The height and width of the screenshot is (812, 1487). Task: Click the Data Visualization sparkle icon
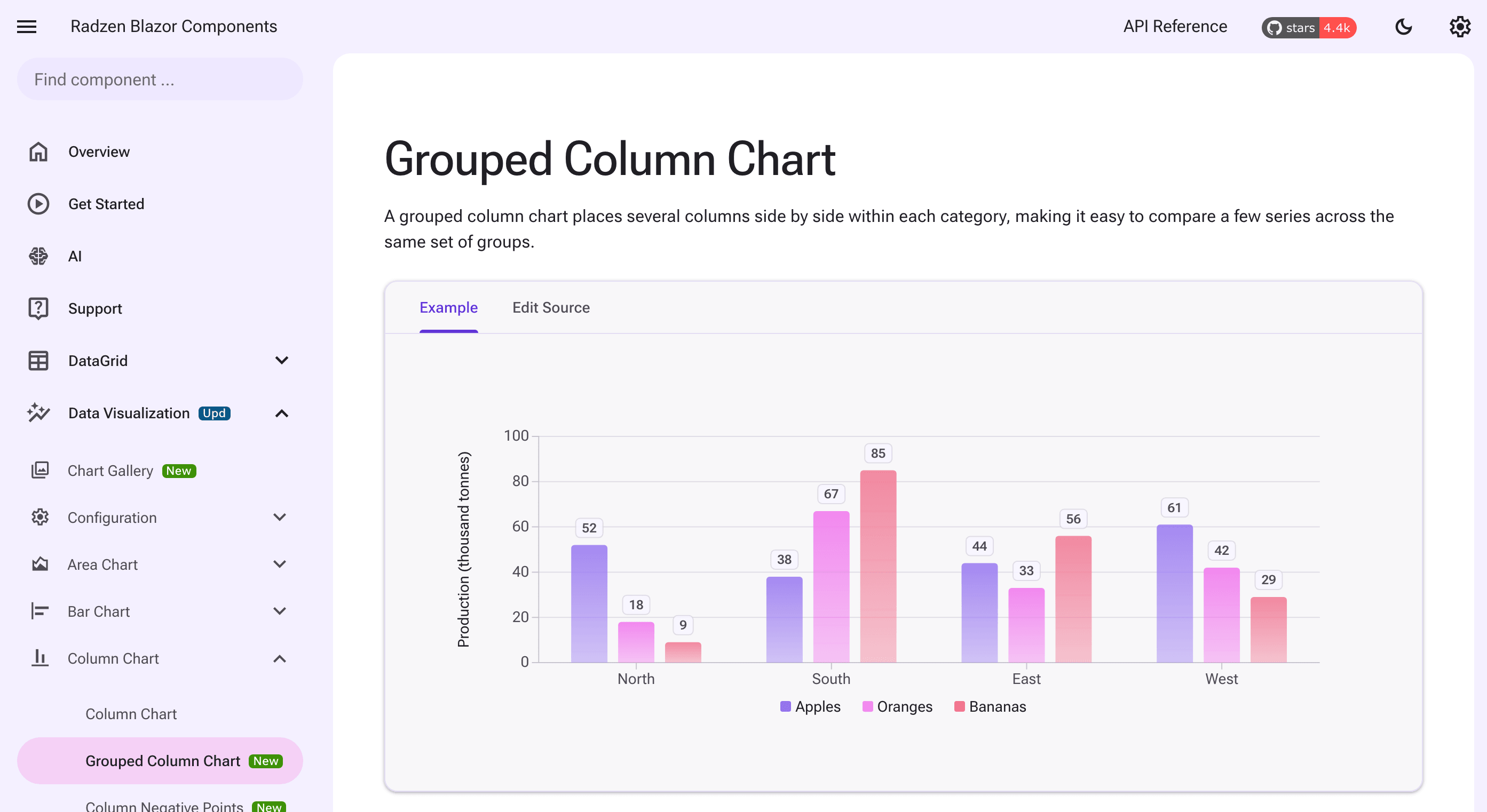click(x=38, y=412)
